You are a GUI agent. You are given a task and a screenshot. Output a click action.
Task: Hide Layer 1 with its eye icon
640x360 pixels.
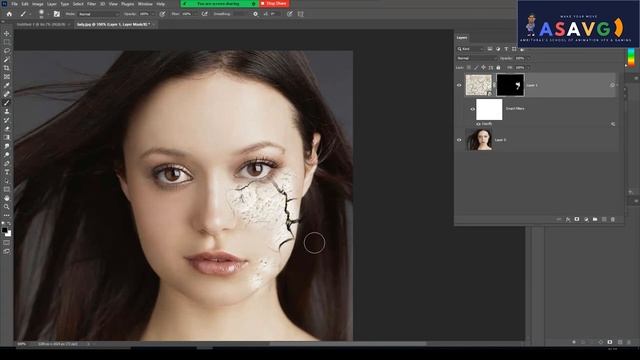tap(459, 85)
